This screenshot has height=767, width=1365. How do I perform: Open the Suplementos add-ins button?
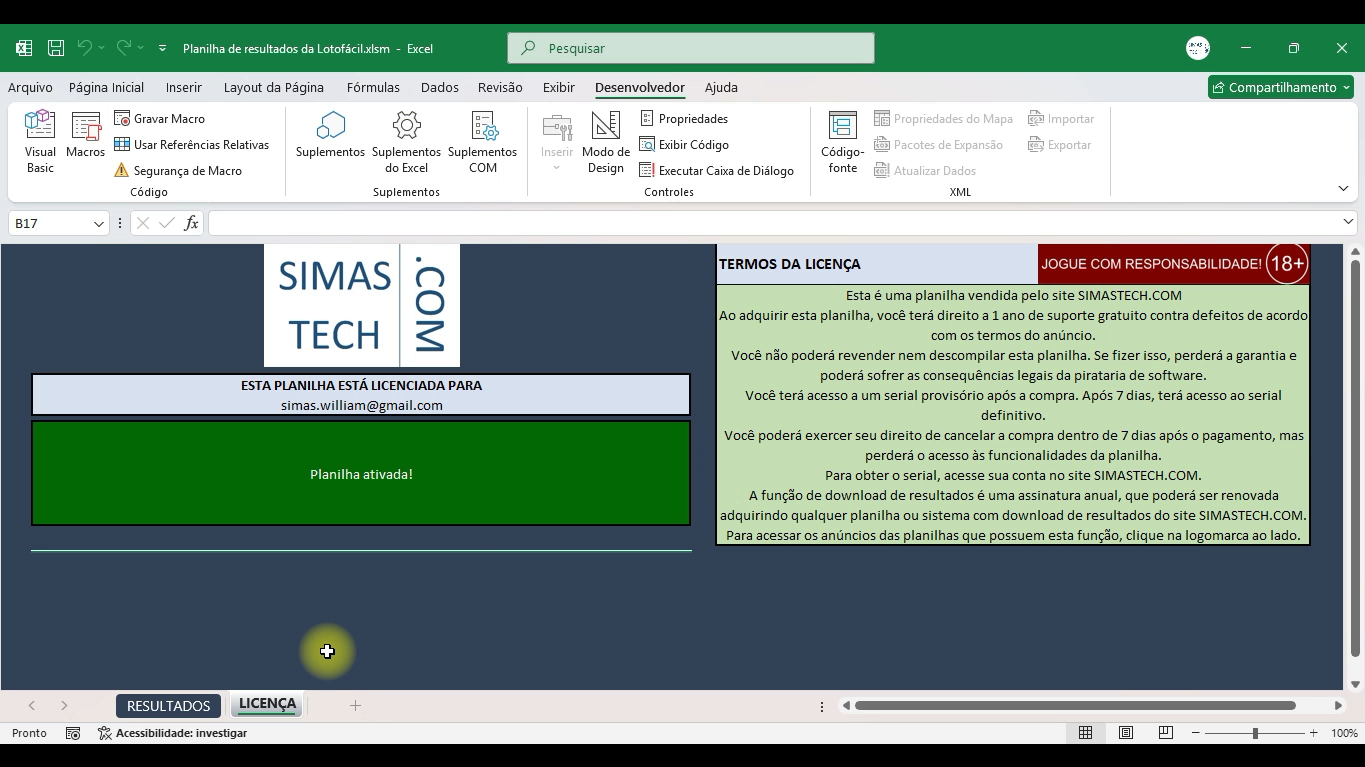click(330, 136)
